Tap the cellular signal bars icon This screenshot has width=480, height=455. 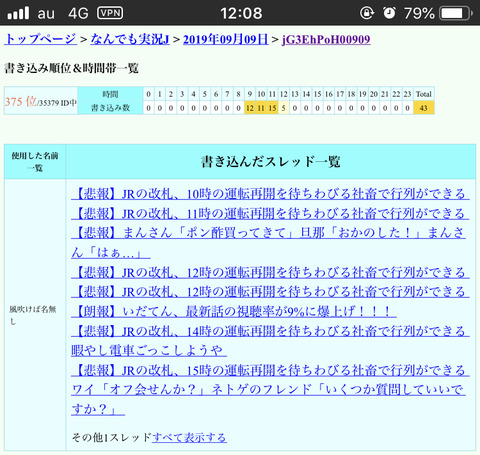click(x=18, y=13)
